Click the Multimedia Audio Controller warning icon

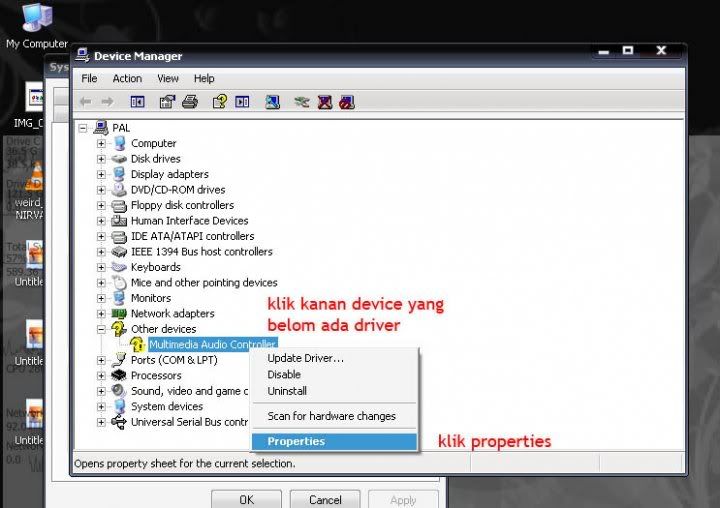tap(137, 344)
